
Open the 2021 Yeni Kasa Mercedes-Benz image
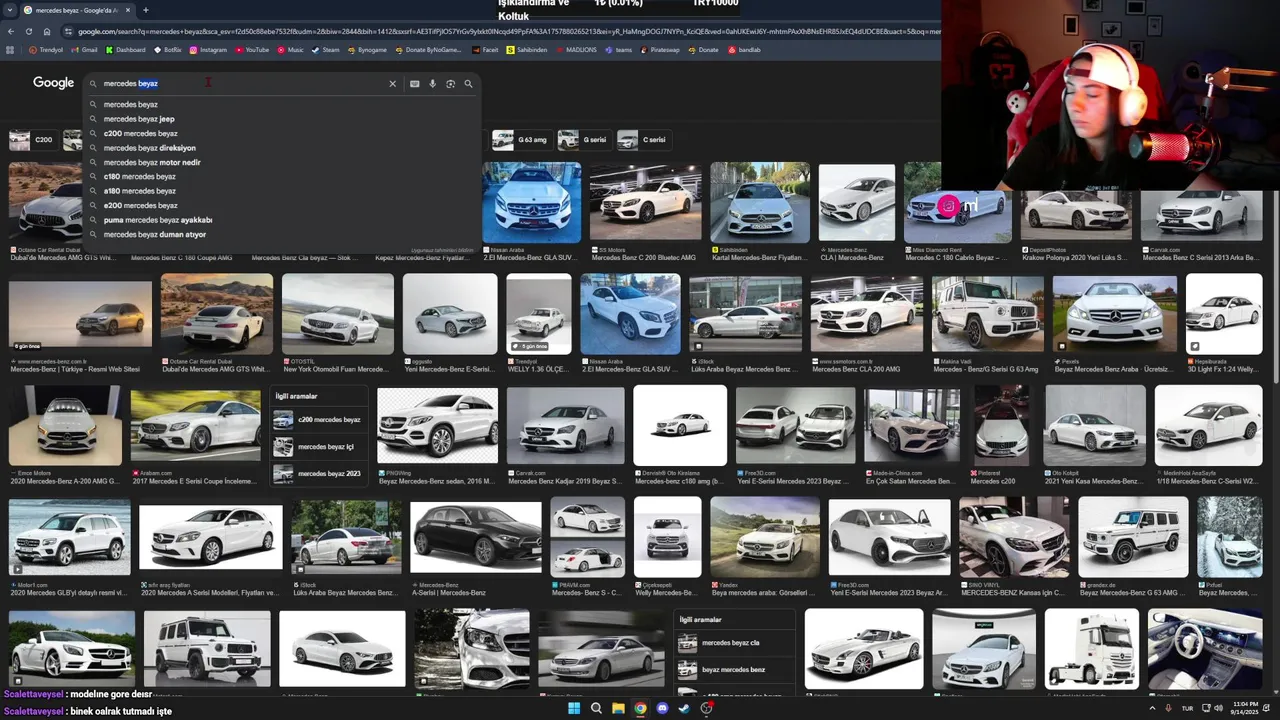pos(1095,425)
